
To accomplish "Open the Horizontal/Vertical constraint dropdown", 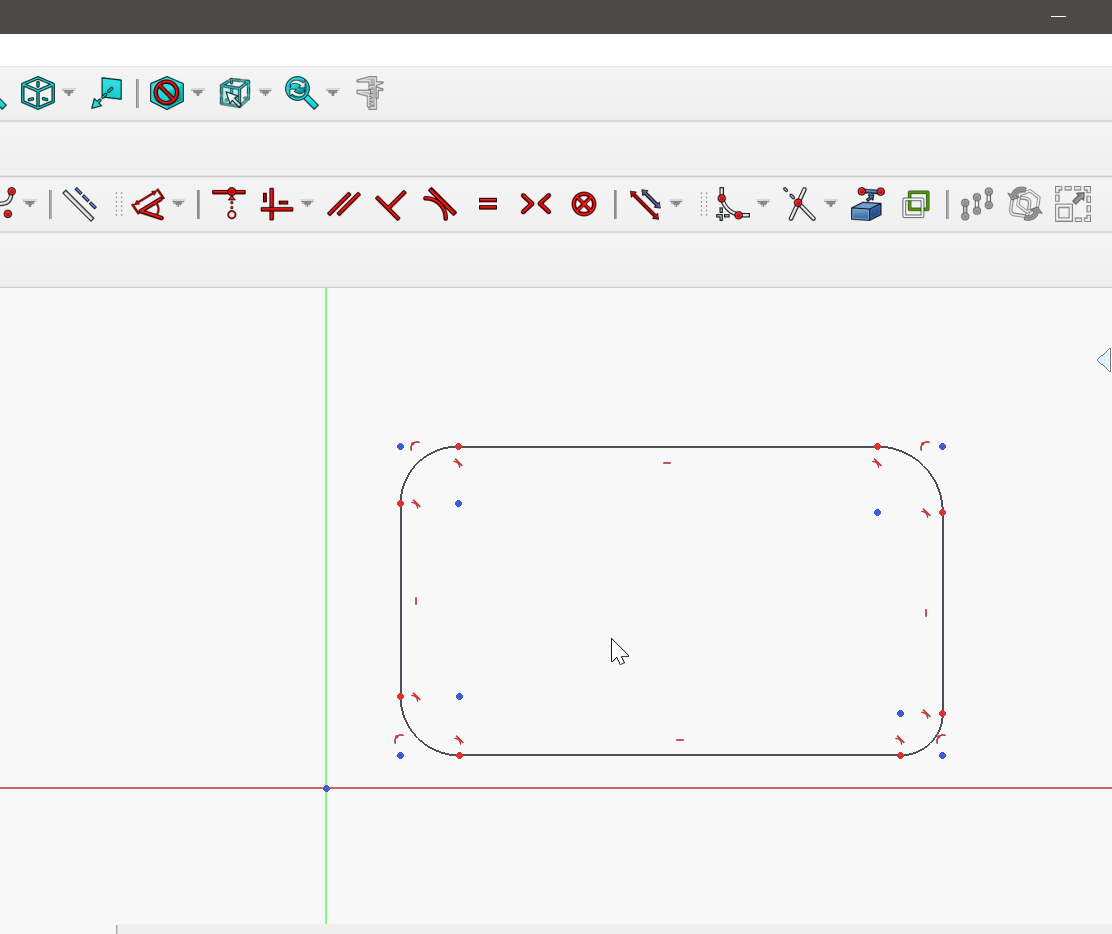I will (307, 204).
